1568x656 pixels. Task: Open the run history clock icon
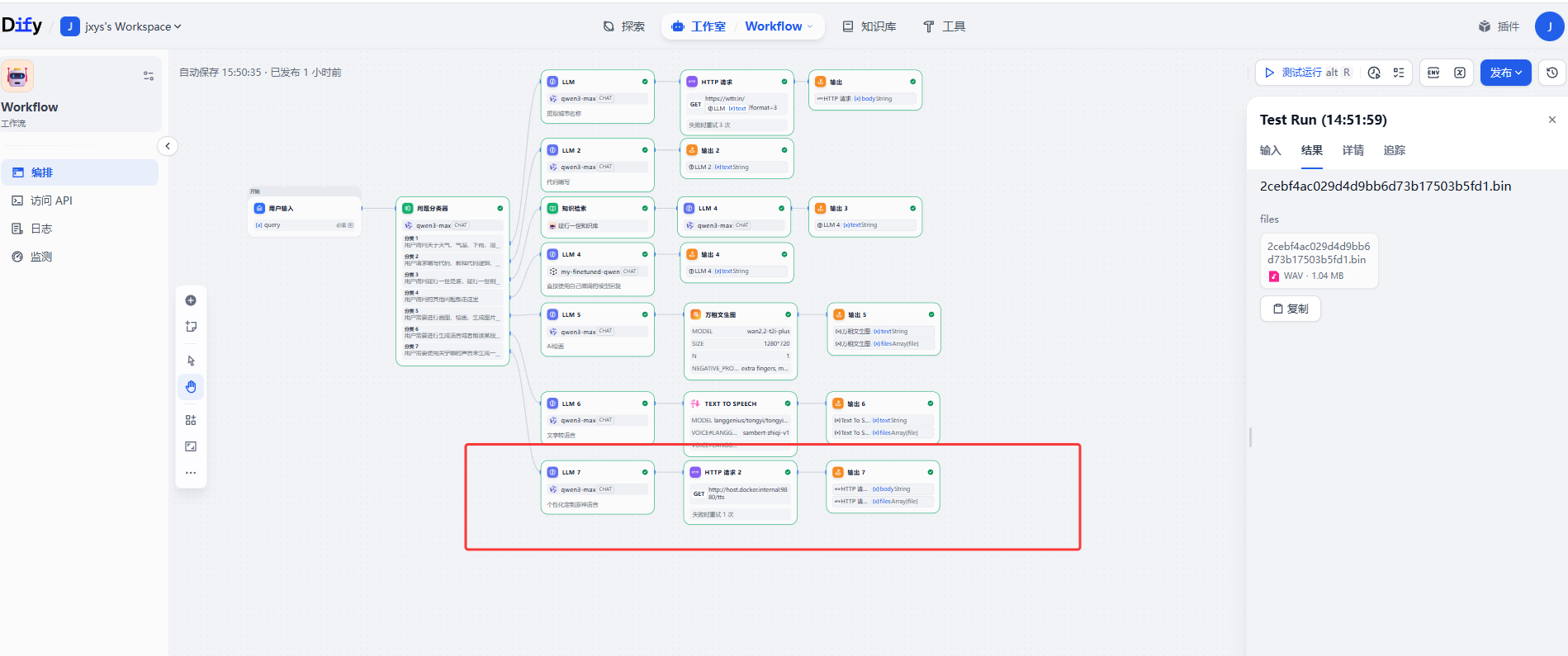[1374, 73]
